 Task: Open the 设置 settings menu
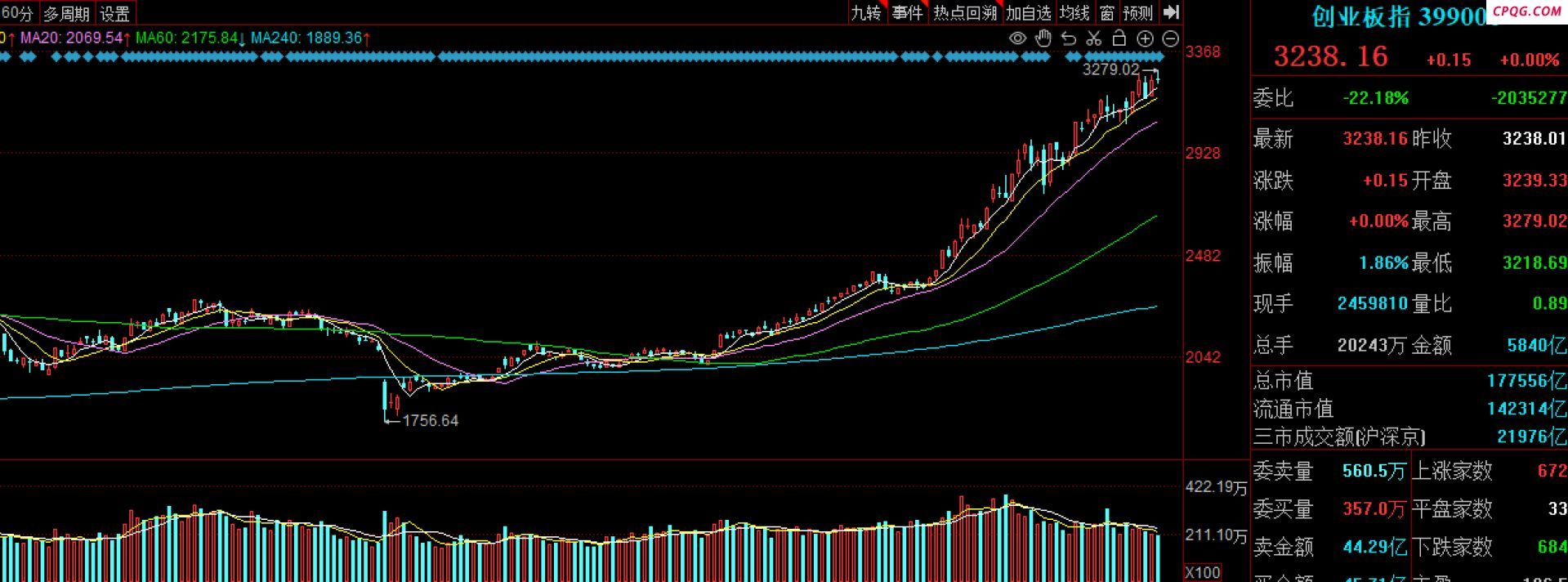pos(114,14)
